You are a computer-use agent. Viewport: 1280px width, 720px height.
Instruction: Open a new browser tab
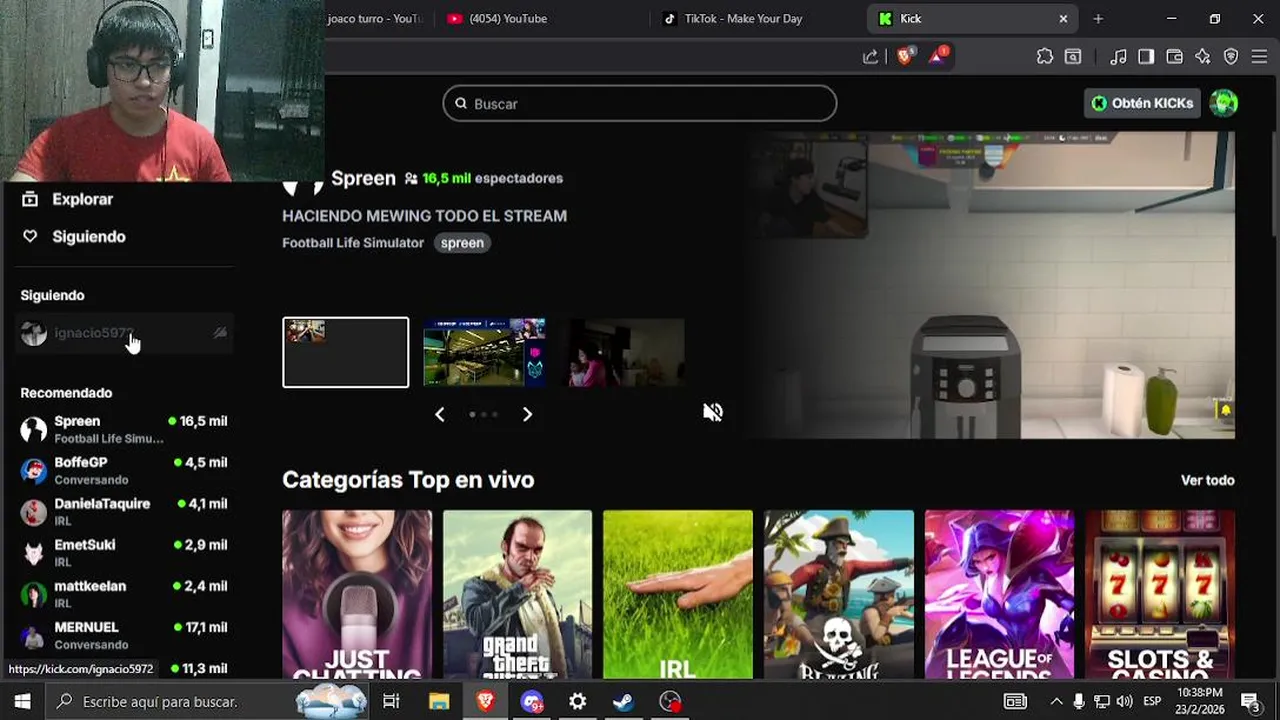coord(1098,18)
